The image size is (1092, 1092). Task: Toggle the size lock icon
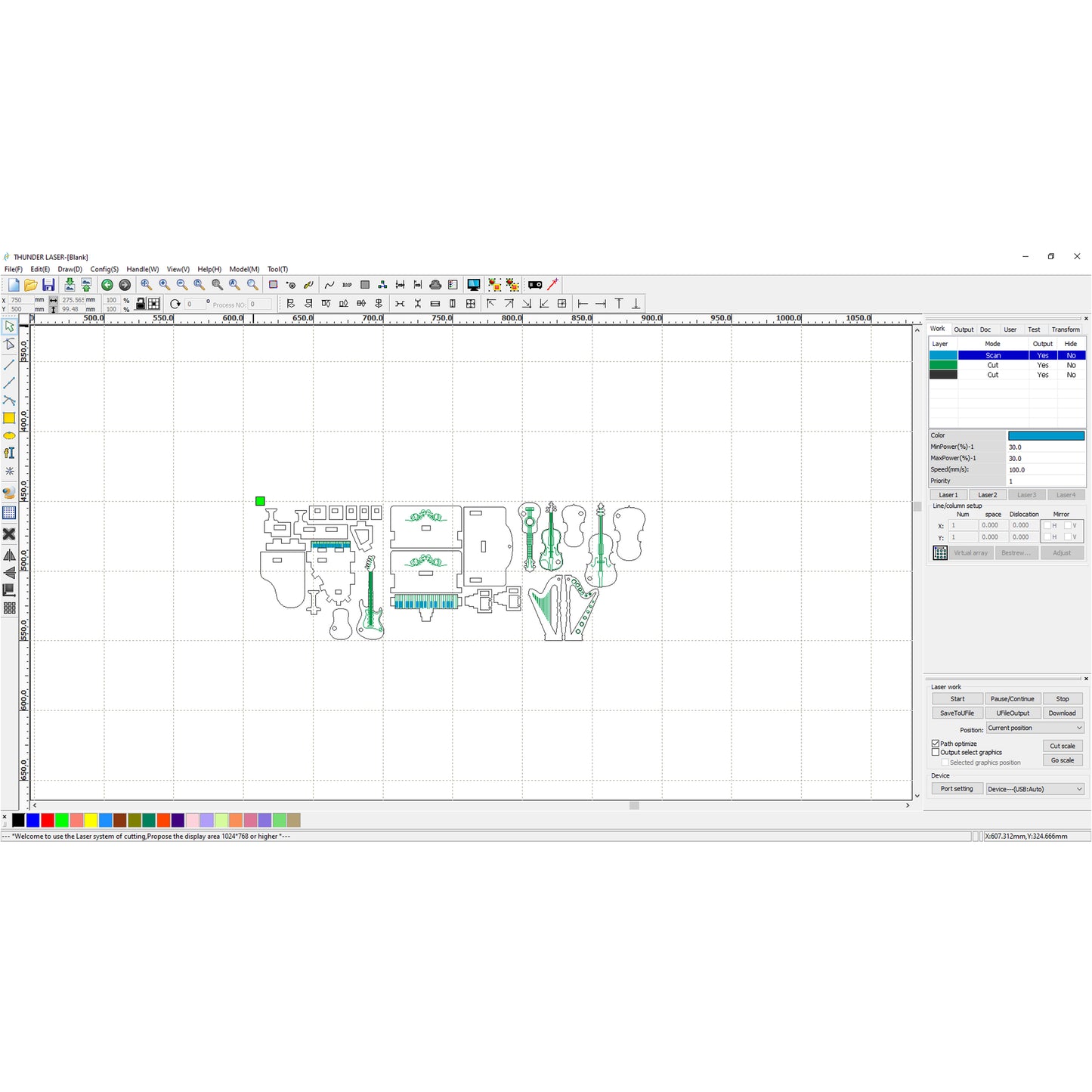(141, 304)
